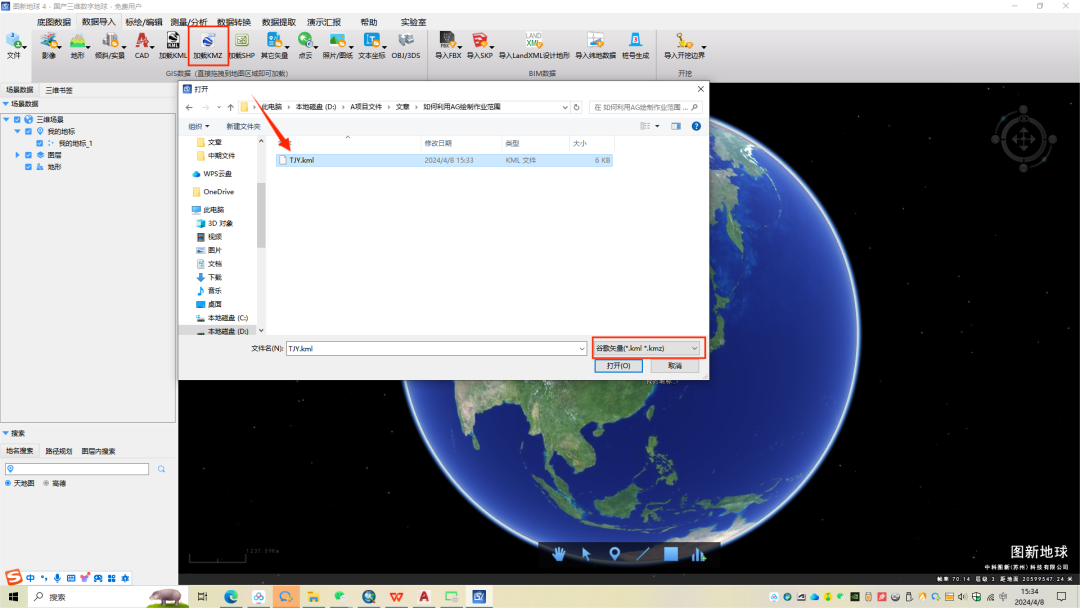Viewport: 1080px width, 608px height.
Task: Open the 组织 dropdown menu in the dialog
Action: [x=199, y=126]
